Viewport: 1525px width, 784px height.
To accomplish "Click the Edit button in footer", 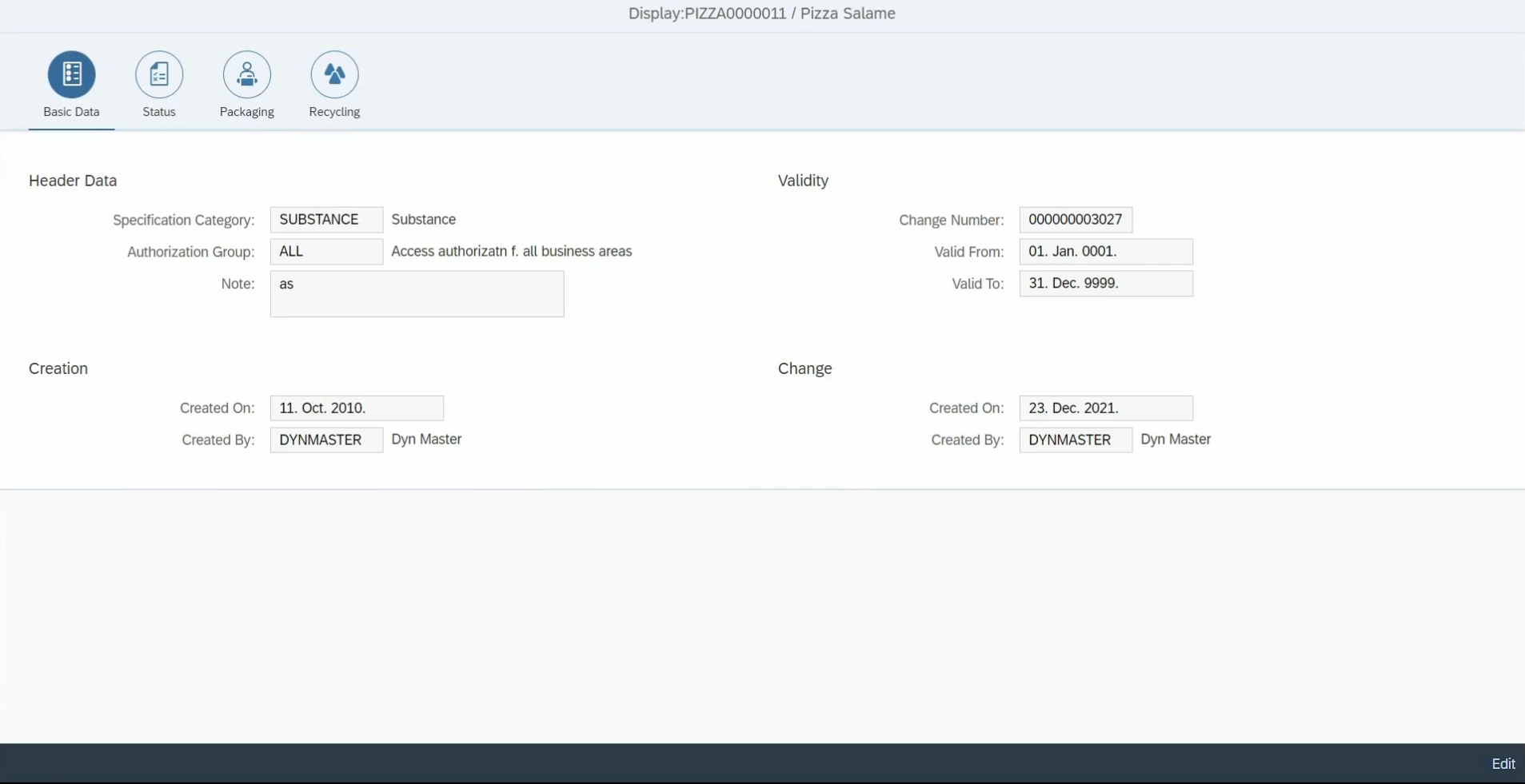I will click(1503, 764).
